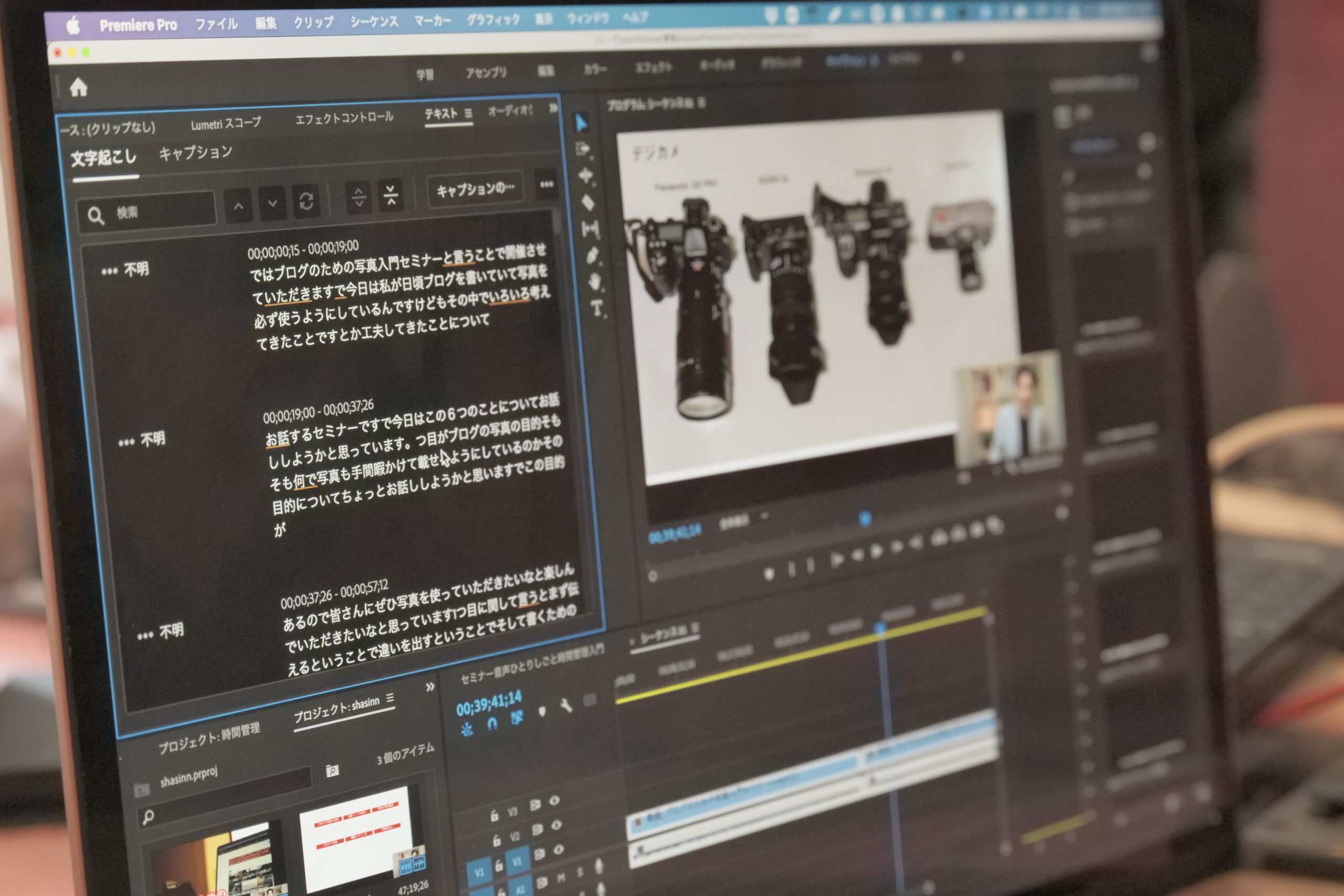Image resolution: width=1344 pixels, height=896 pixels.
Task: Toggle snap magnet in timeline
Action: [x=492, y=723]
